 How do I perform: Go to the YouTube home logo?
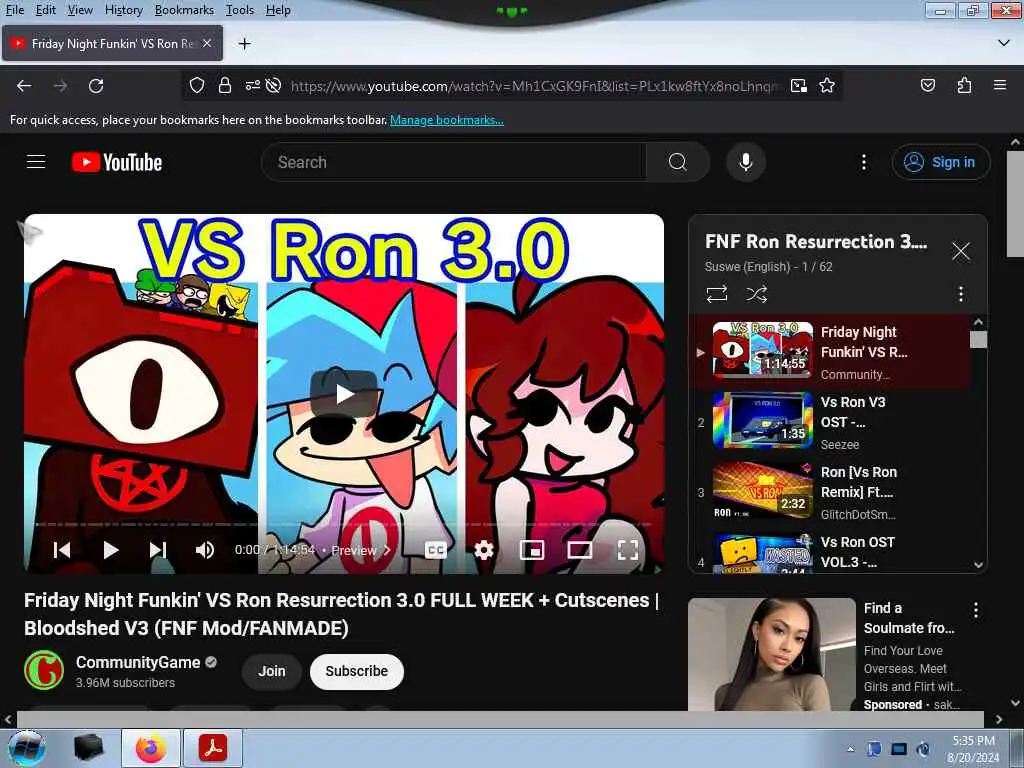click(117, 162)
